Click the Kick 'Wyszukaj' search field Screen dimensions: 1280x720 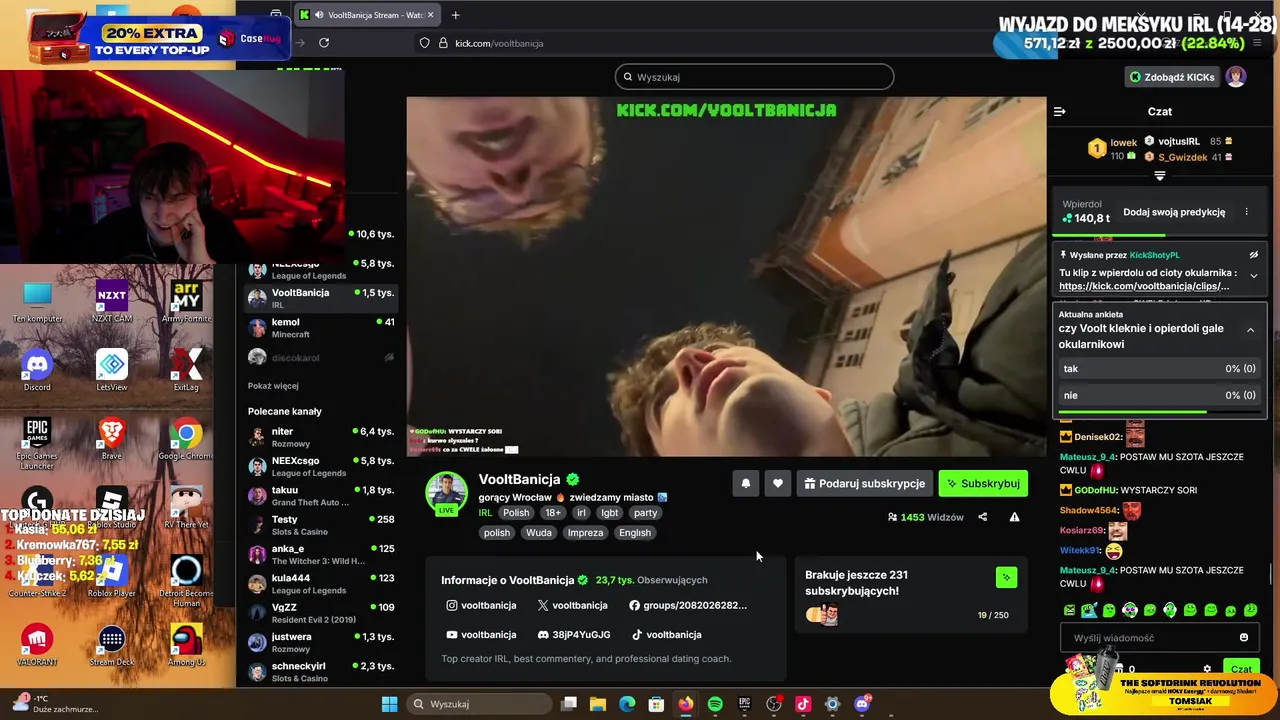click(754, 77)
